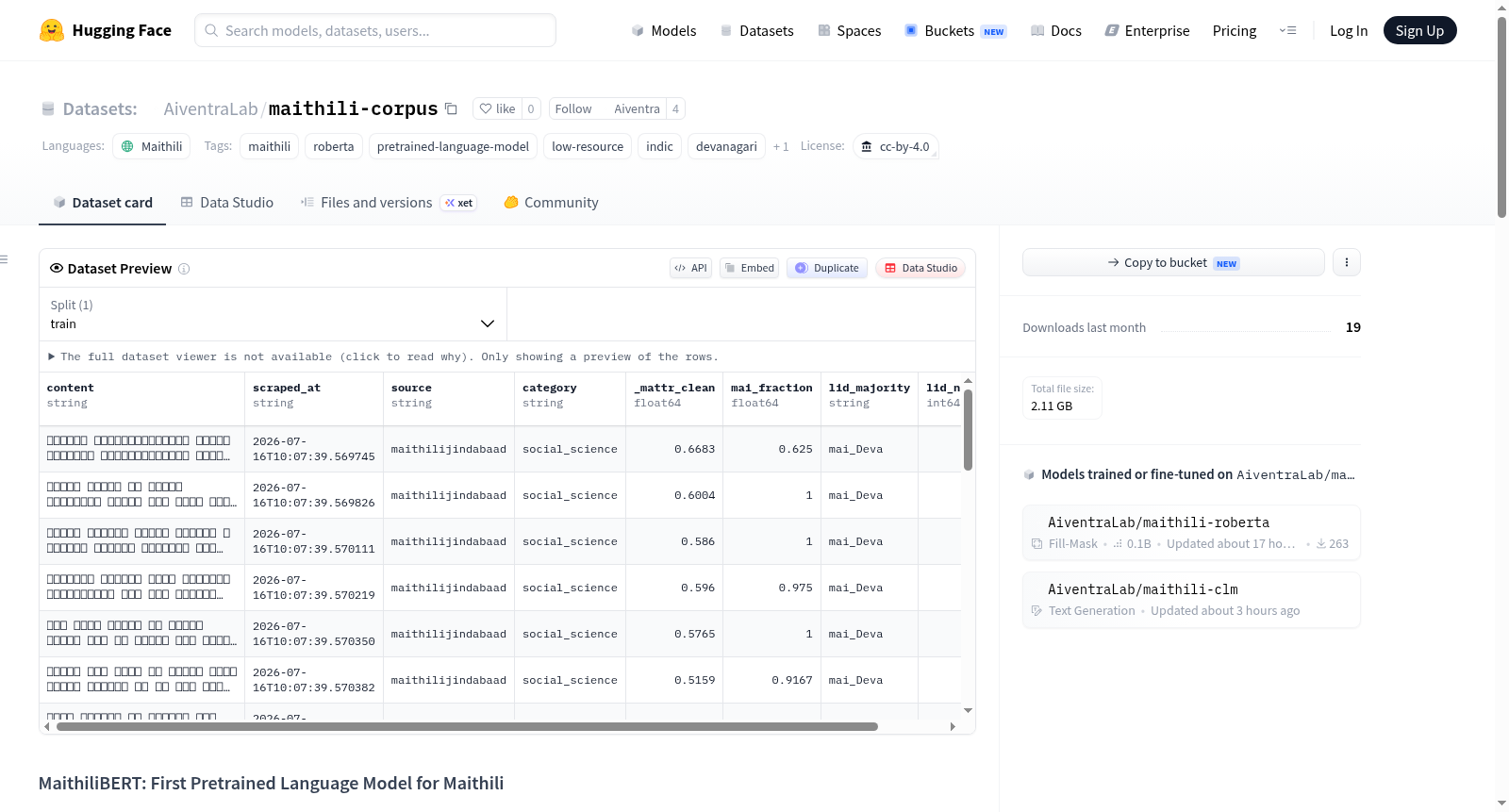Open the extra navigation menu icon
The height and width of the screenshot is (812, 1509).
coord(1287,30)
